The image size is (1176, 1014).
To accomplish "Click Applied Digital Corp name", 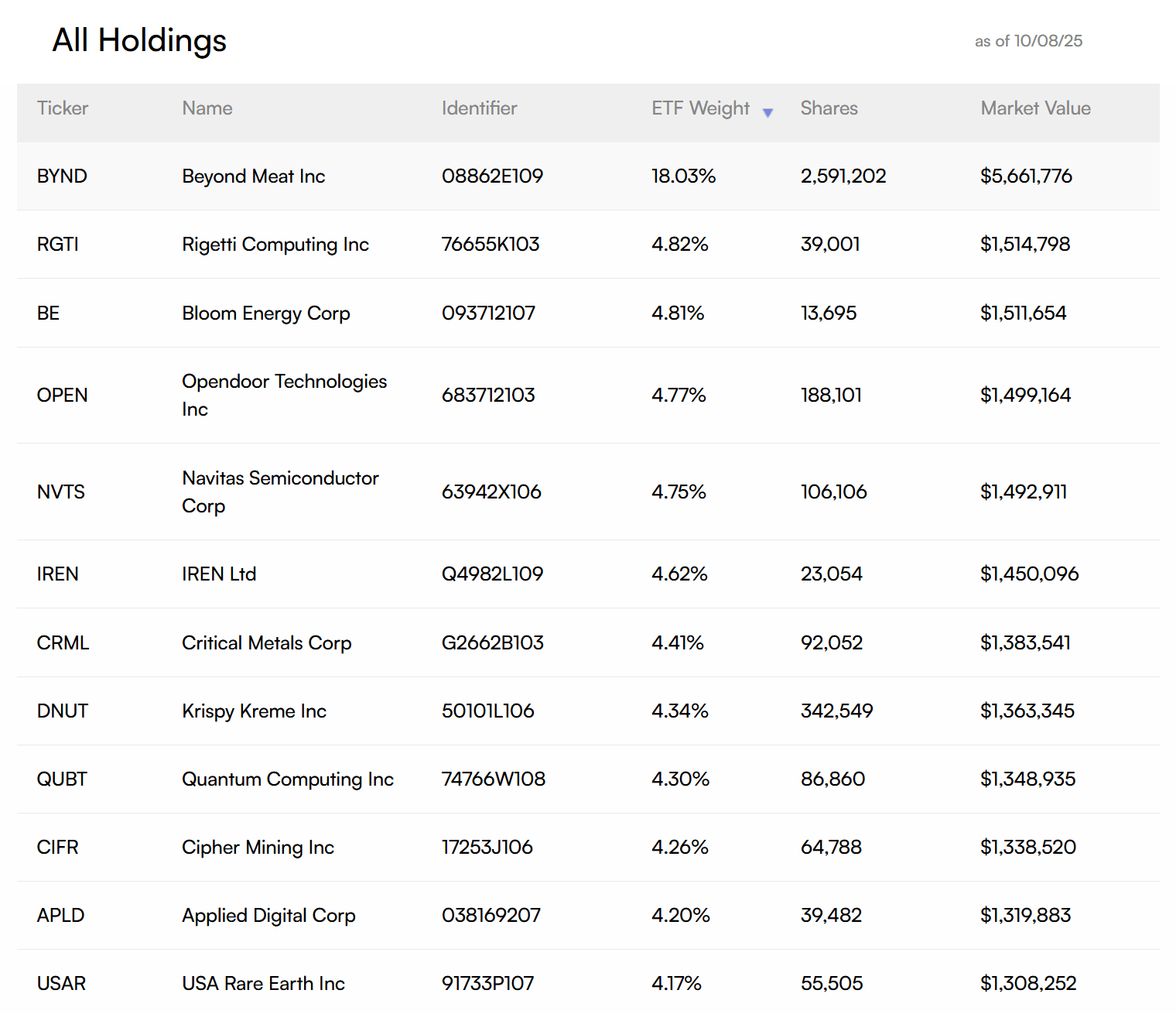I will pyautogui.click(x=268, y=916).
